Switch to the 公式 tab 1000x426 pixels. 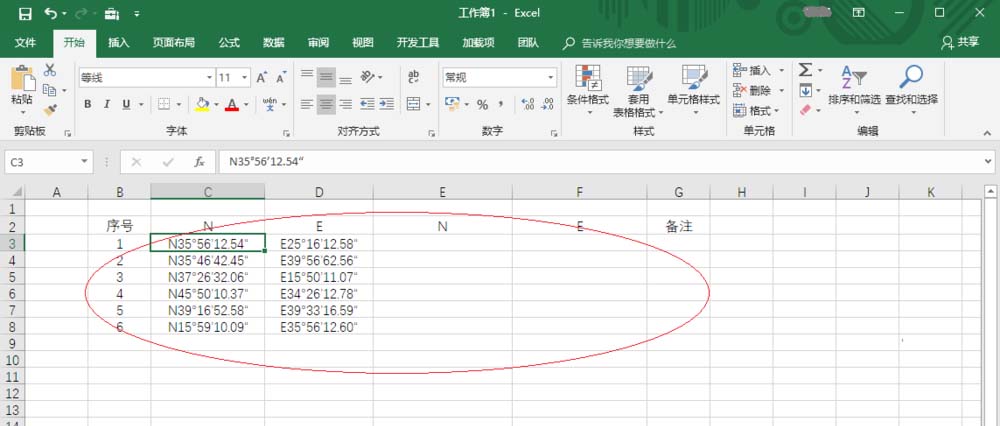pos(229,43)
